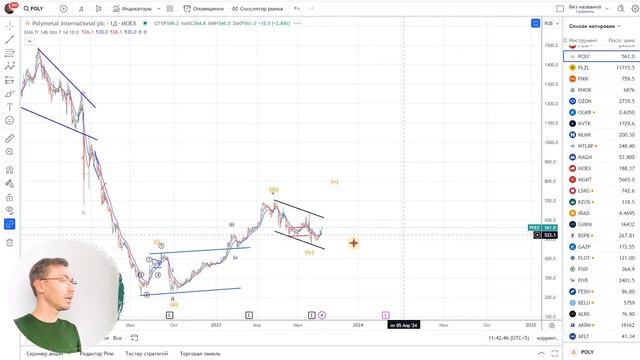Open the chart type candles selector

click(x=98, y=9)
